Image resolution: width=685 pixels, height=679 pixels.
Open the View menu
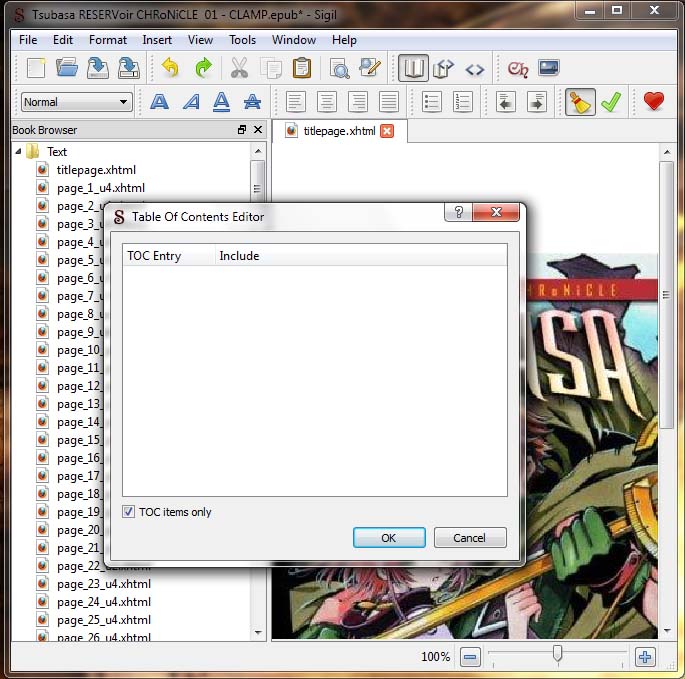[x=201, y=40]
